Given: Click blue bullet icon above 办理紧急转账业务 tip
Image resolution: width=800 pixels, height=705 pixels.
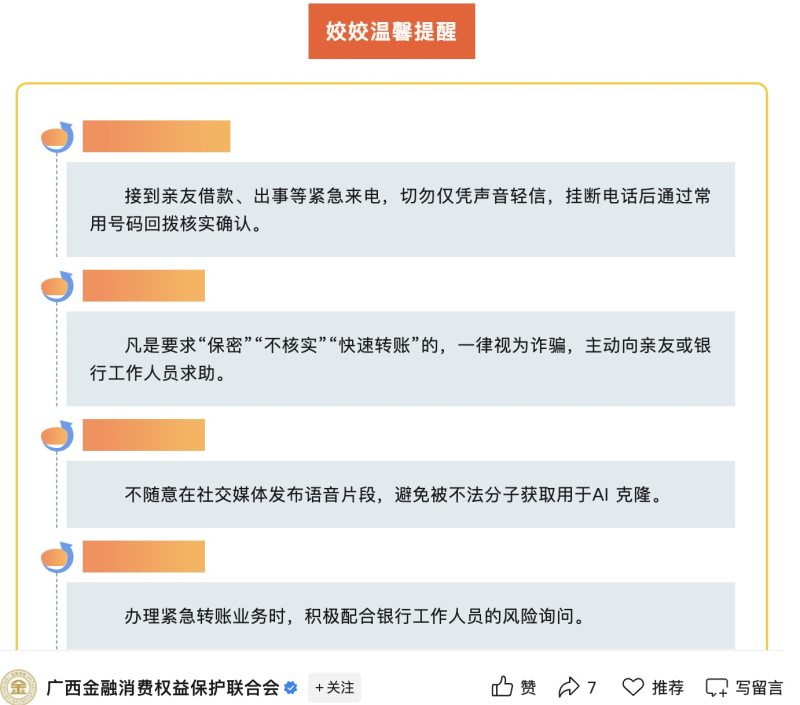Looking at the screenshot, I should tap(58, 557).
